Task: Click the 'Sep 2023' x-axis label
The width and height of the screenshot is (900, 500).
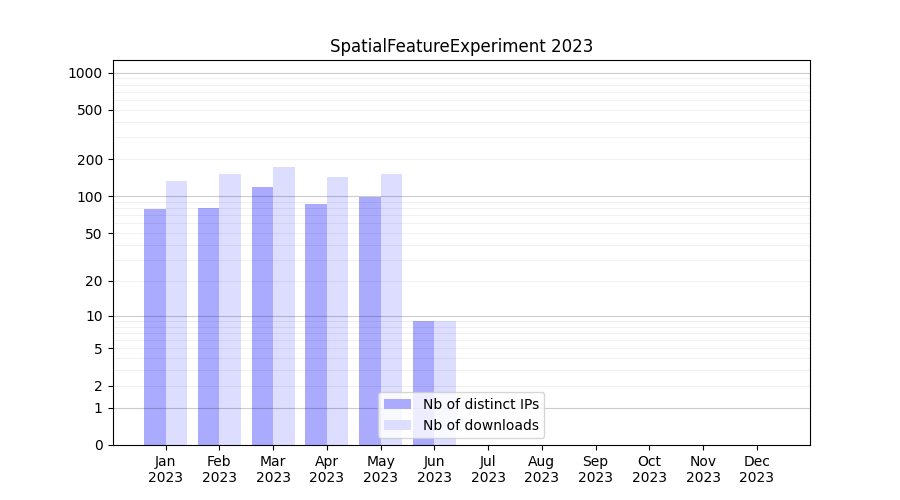Action: coord(595,469)
